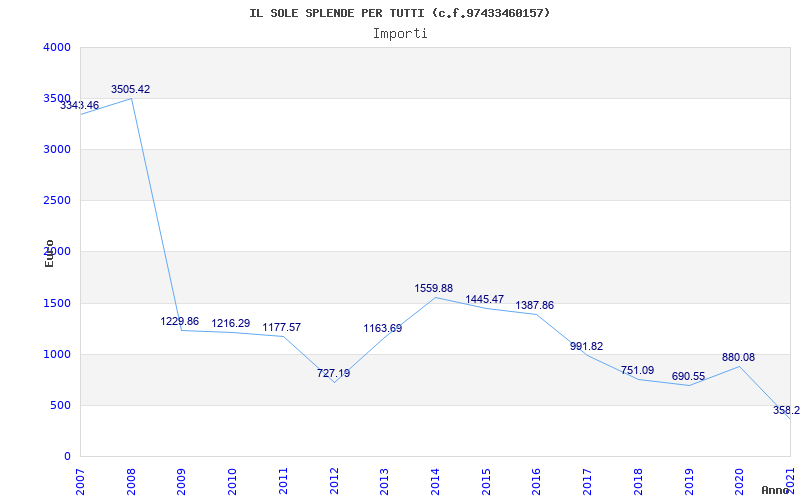Click the x-axis year 2009
This screenshot has height=500, width=800.
pos(182,481)
